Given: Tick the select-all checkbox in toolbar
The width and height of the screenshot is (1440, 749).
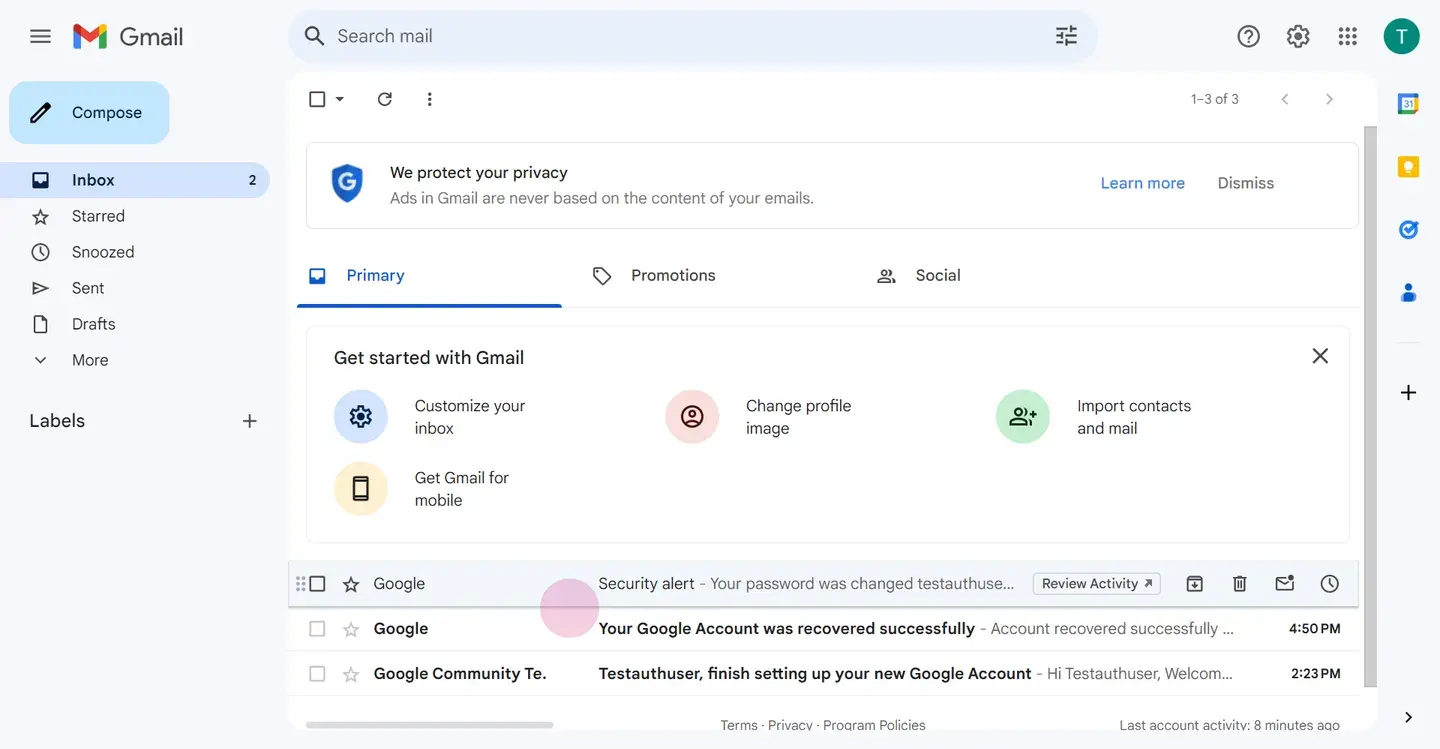Looking at the screenshot, I should [x=317, y=99].
